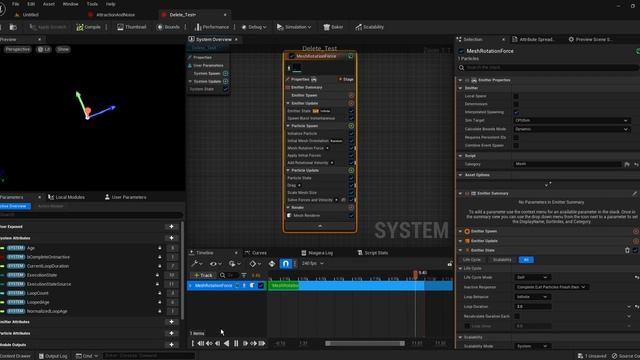This screenshot has width=640, height=360.
Task: Toggle the Determinism checkbox
Action: pyautogui.click(x=516, y=104)
